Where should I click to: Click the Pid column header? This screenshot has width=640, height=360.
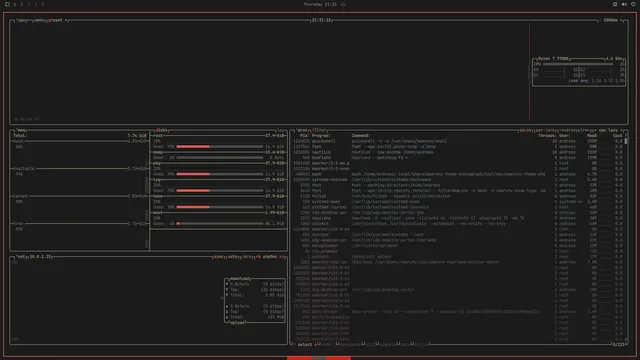click(304, 136)
